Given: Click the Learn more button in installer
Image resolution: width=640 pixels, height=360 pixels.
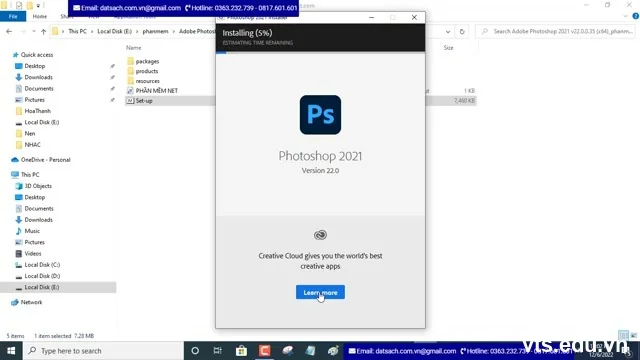Looking at the screenshot, I should [x=320, y=292].
